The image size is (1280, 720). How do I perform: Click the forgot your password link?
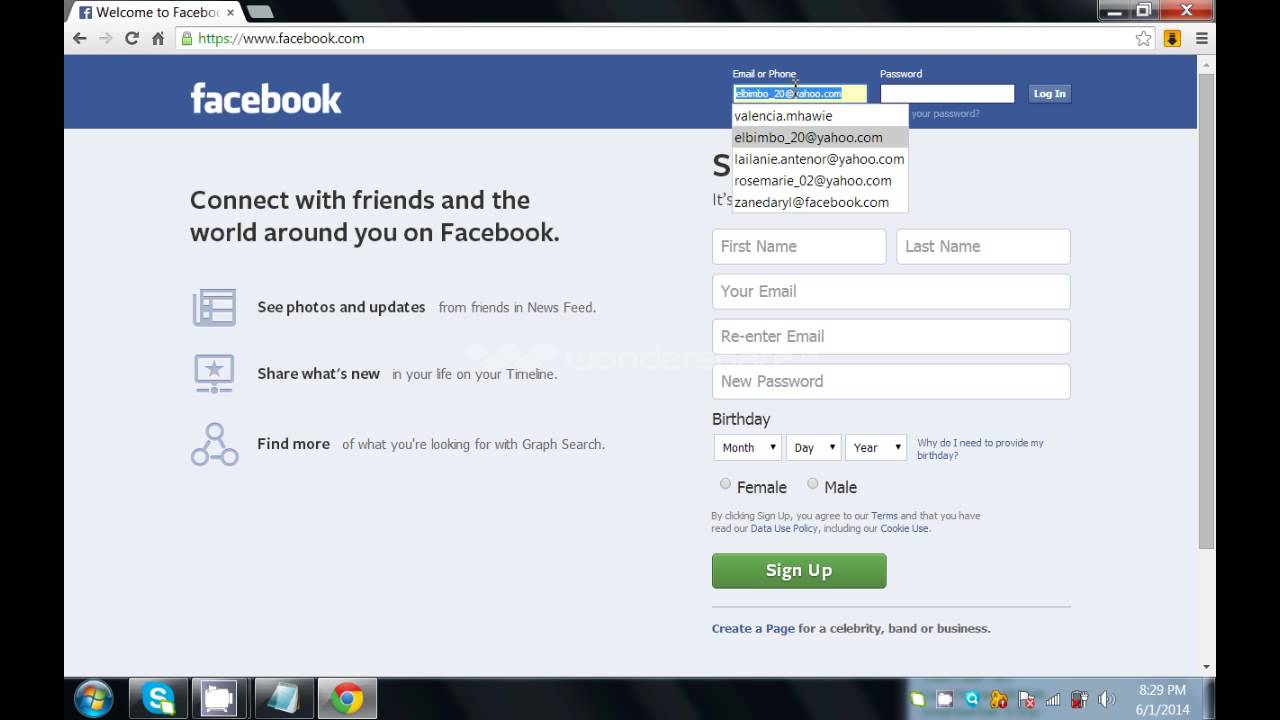pos(945,113)
